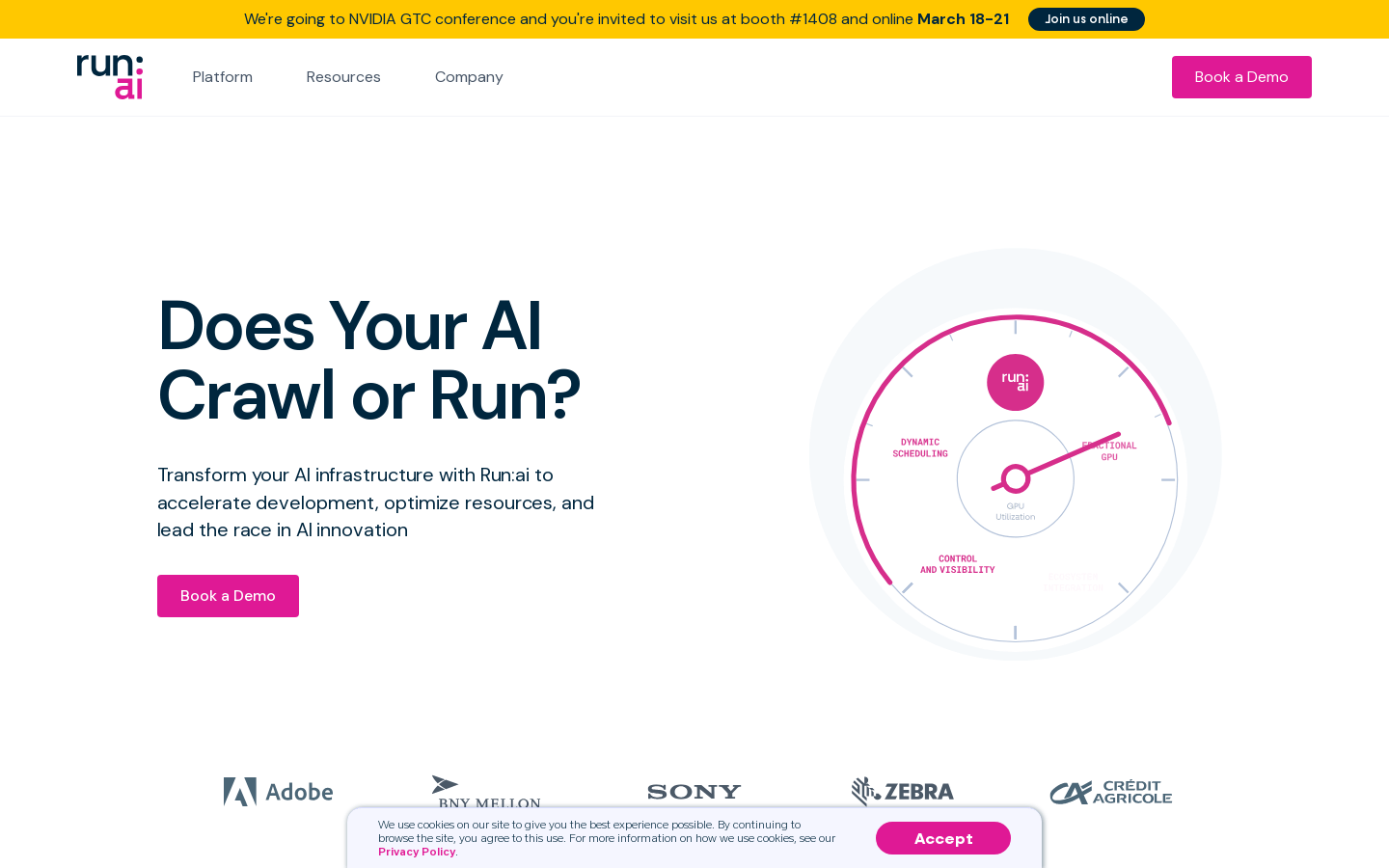This screenshot has width=1389, height=868.
Task: Click the run:ai badge inside the gauge
Action: coord(1015,382)
